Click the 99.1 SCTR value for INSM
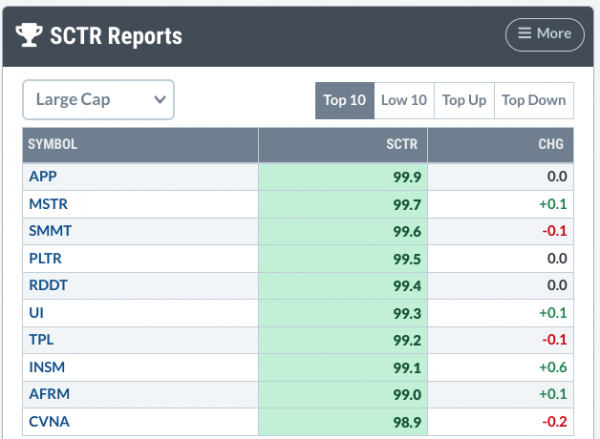Viewport: 600px width, 439px height. pyautogui.click(x=407, y=368)
